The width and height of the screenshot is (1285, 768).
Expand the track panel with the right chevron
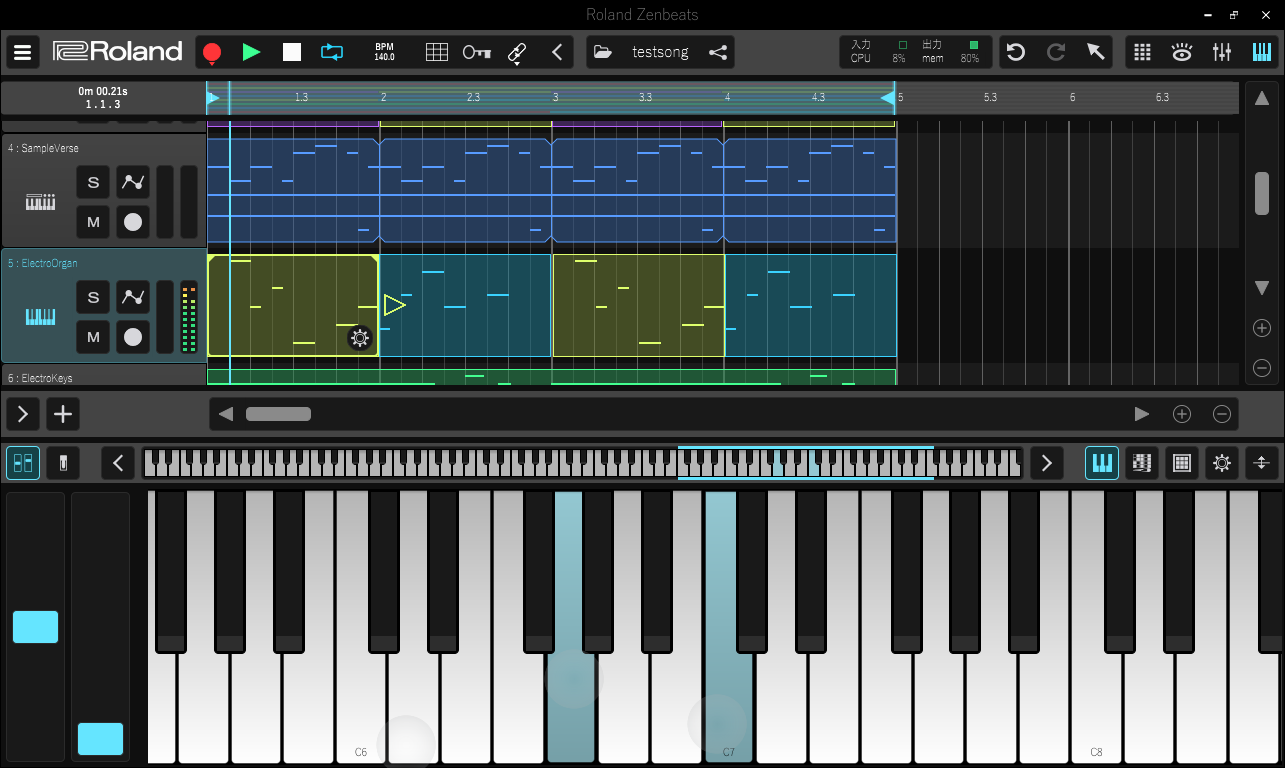(x=23, y=414)
